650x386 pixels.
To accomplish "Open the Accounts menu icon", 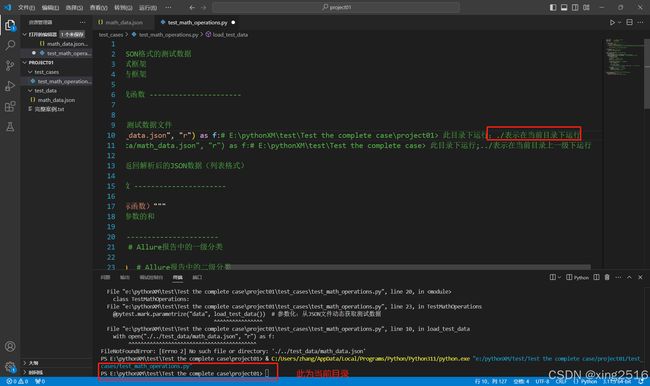I will point(10,346).
